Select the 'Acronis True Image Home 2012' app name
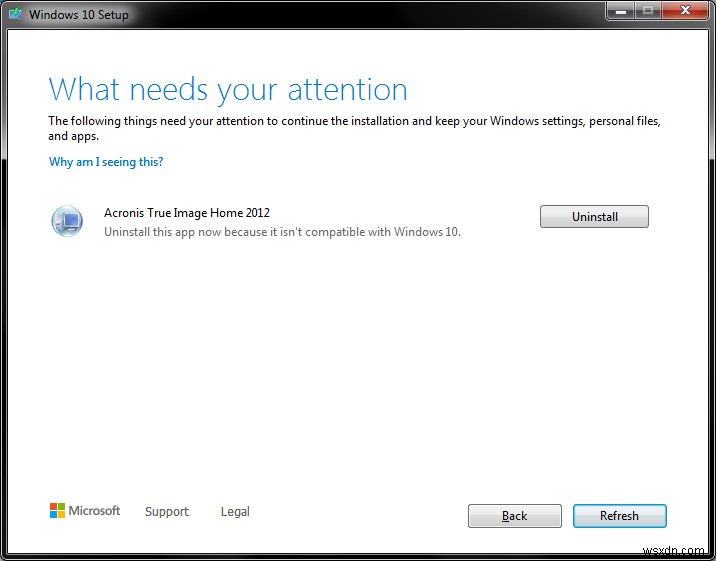716x561 pixels. (187, 213)
